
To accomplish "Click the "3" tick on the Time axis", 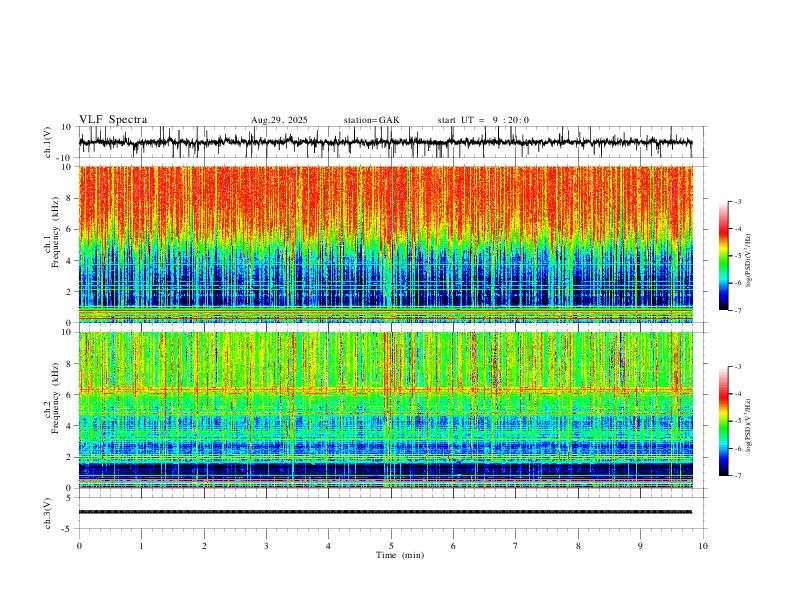I will (x=266, y=546).
